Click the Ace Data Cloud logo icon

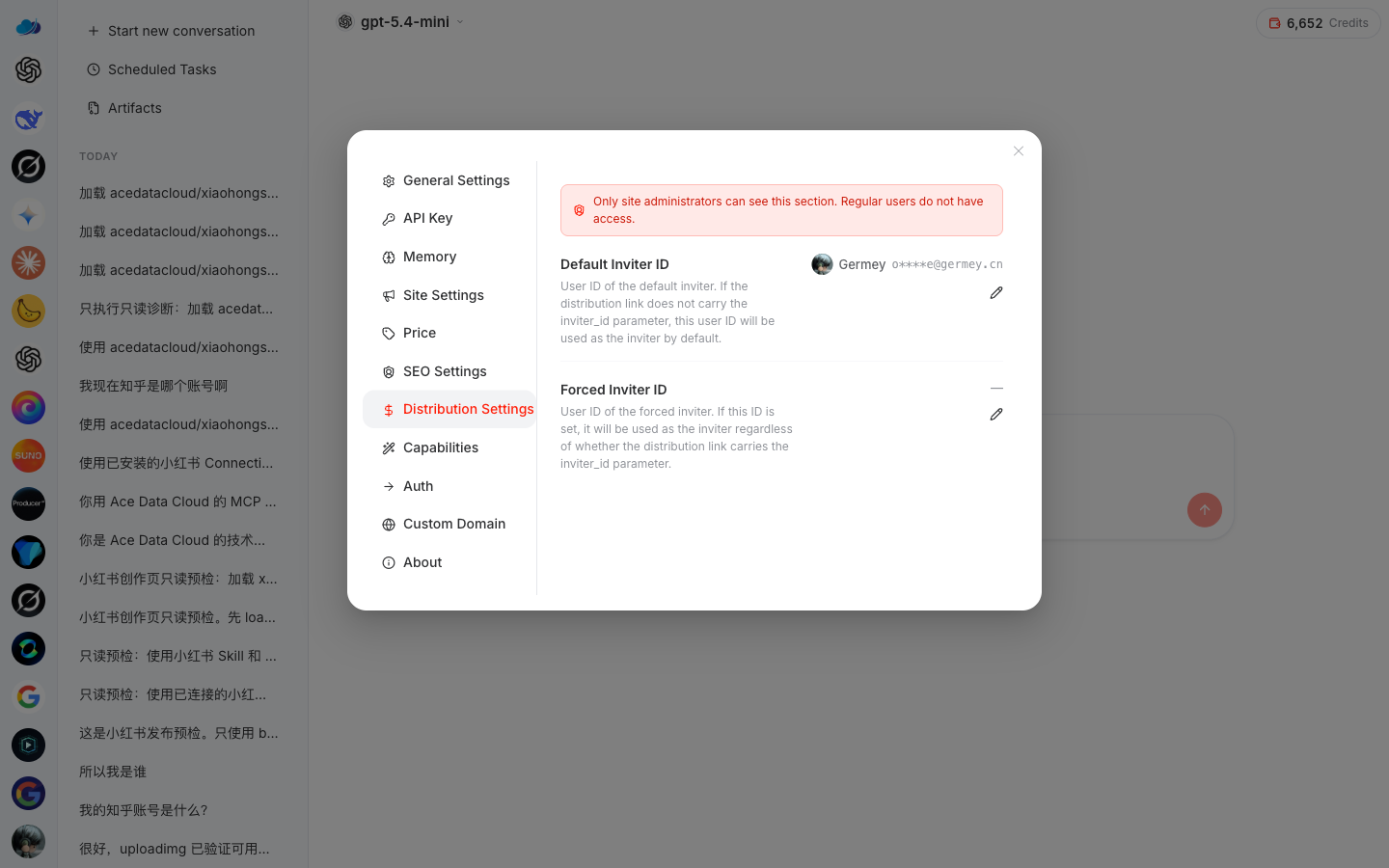click(x=28, y=26)
